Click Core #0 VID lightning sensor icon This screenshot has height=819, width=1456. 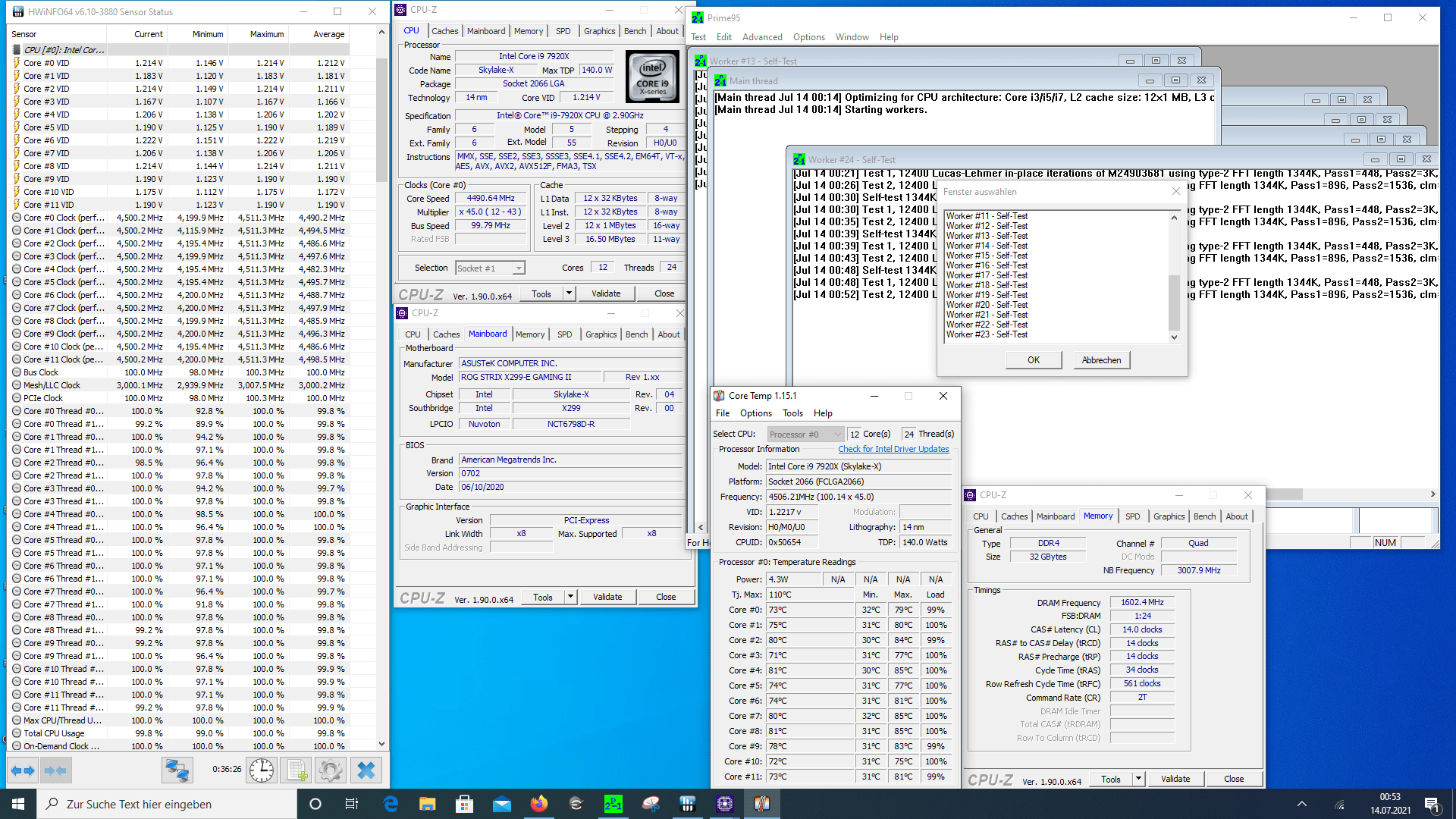coord(17,63)
